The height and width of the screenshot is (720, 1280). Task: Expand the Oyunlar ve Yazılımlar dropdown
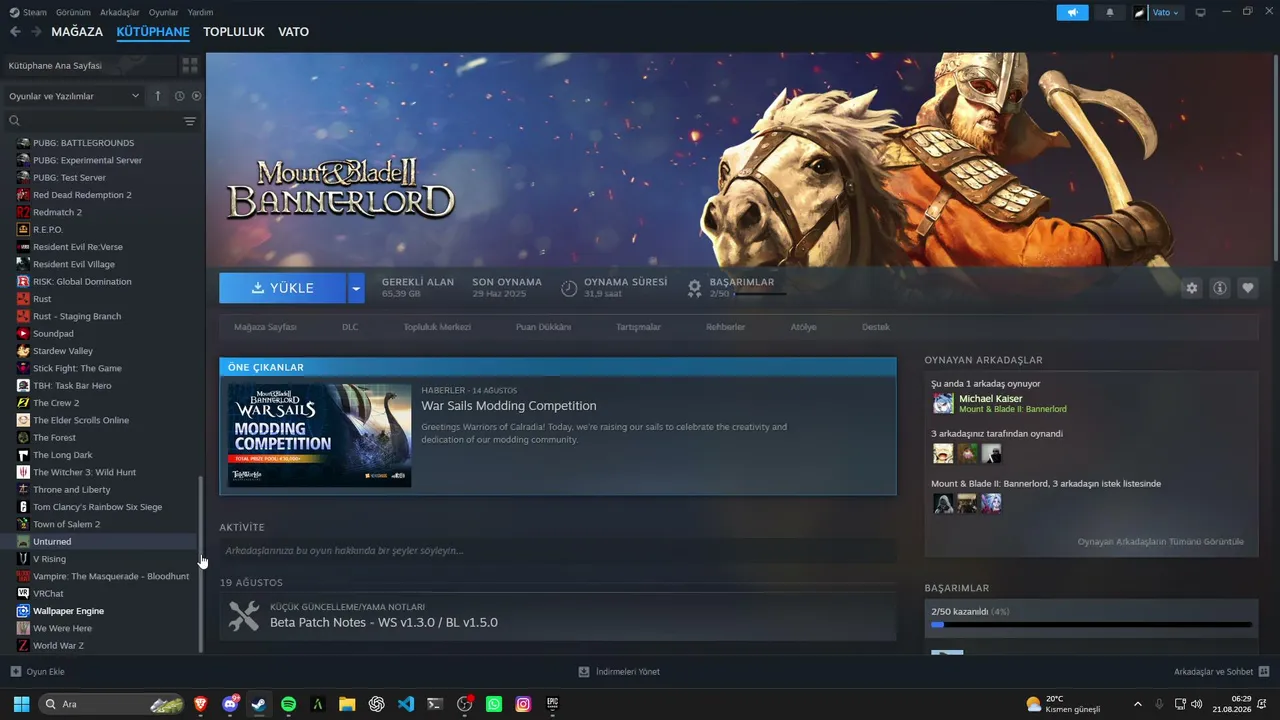[74, 96]
